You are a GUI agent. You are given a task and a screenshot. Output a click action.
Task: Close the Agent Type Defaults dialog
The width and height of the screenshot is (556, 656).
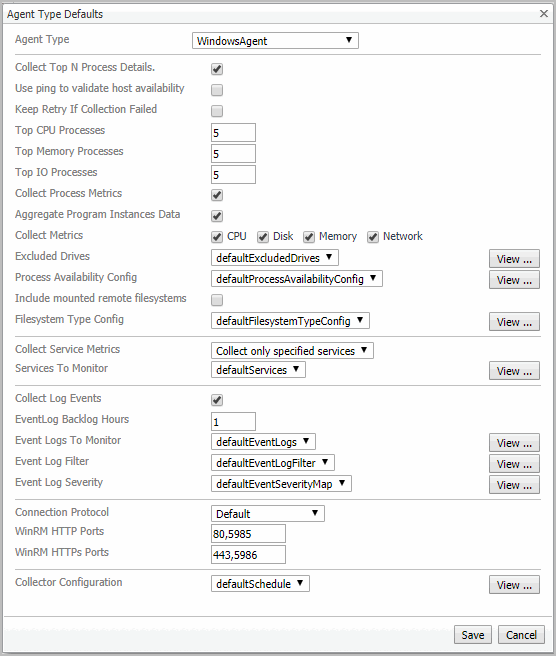[x=543, y=13]
